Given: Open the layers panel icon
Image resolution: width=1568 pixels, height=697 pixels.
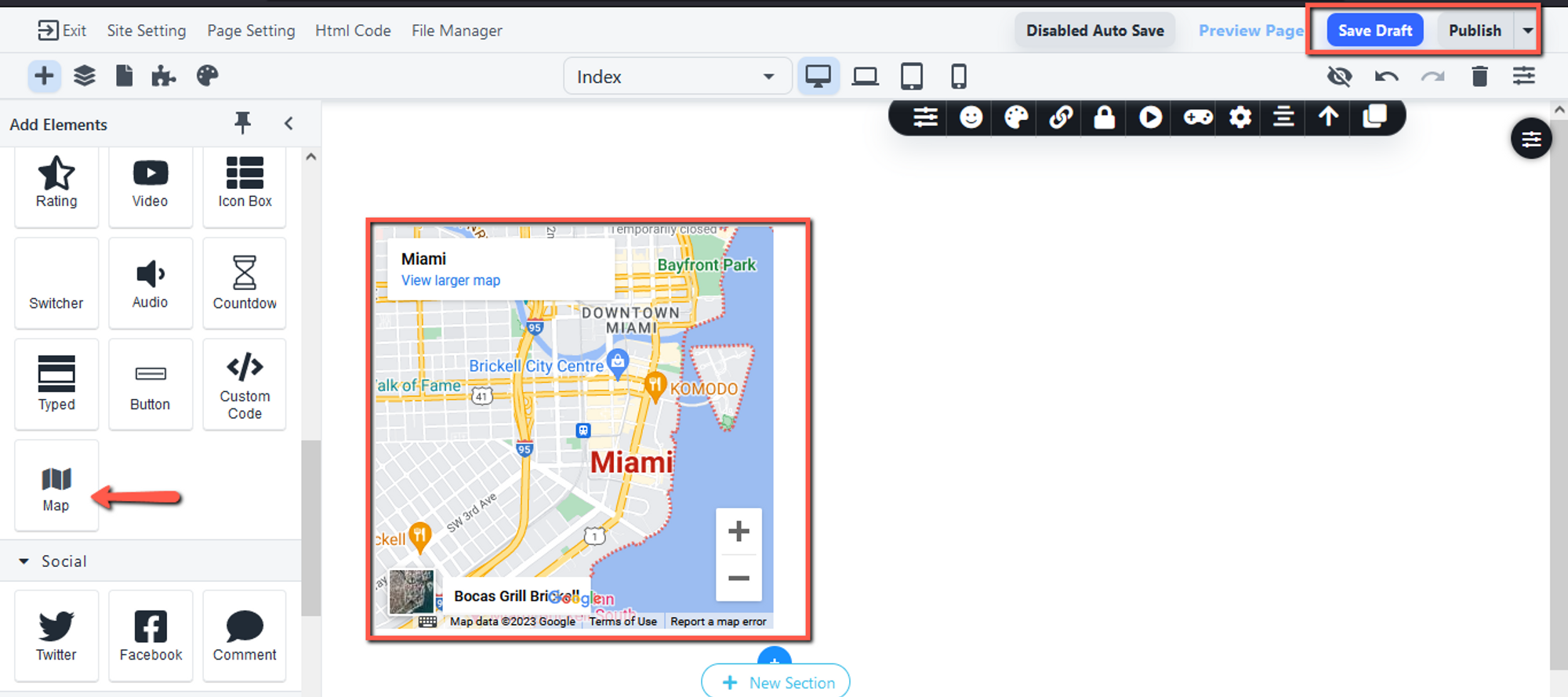Looking at the screenshot, I should tap(84, 76).
